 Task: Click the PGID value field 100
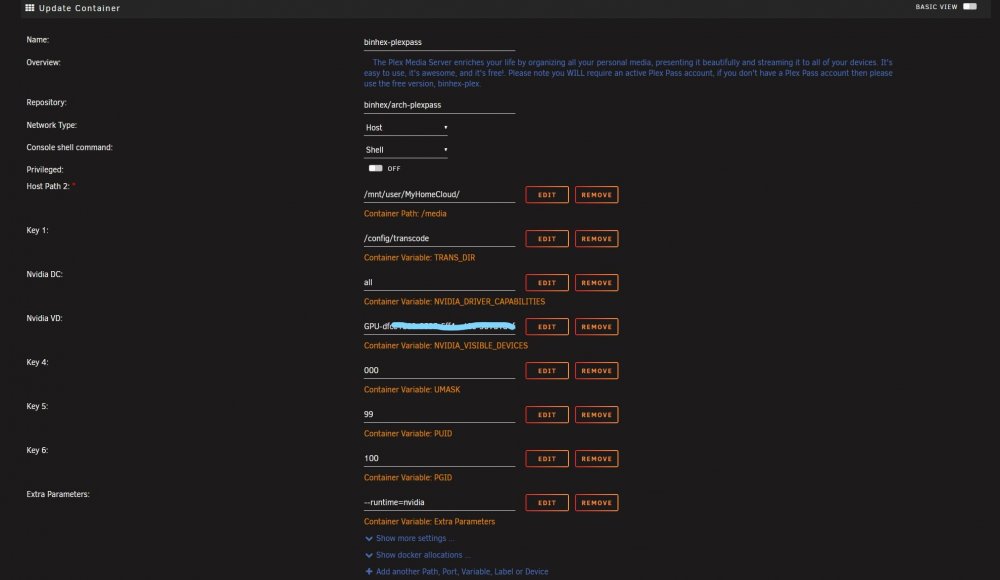coord(439,459)
